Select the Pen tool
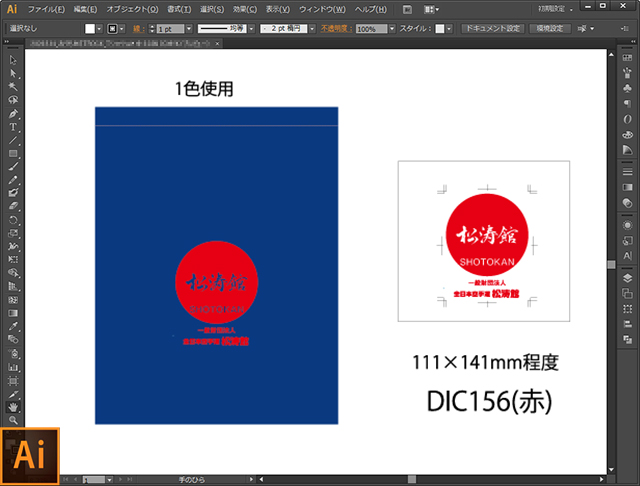640x486 pixels. pyautogui.click(x=13, y=113)
